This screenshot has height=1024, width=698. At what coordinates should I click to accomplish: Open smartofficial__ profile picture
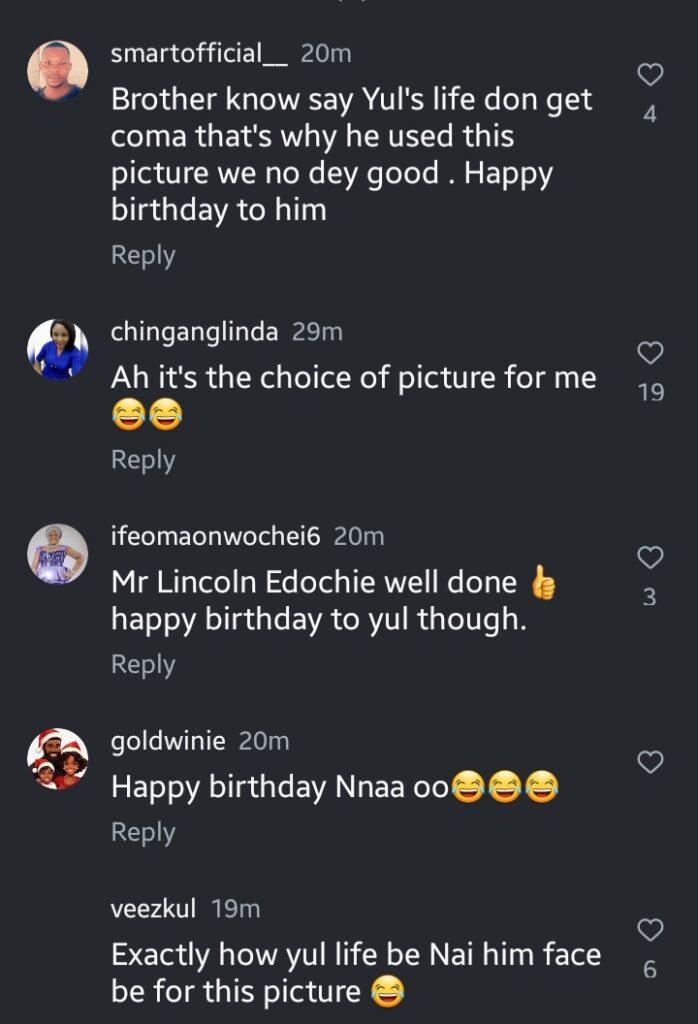[x=57, y=71]
